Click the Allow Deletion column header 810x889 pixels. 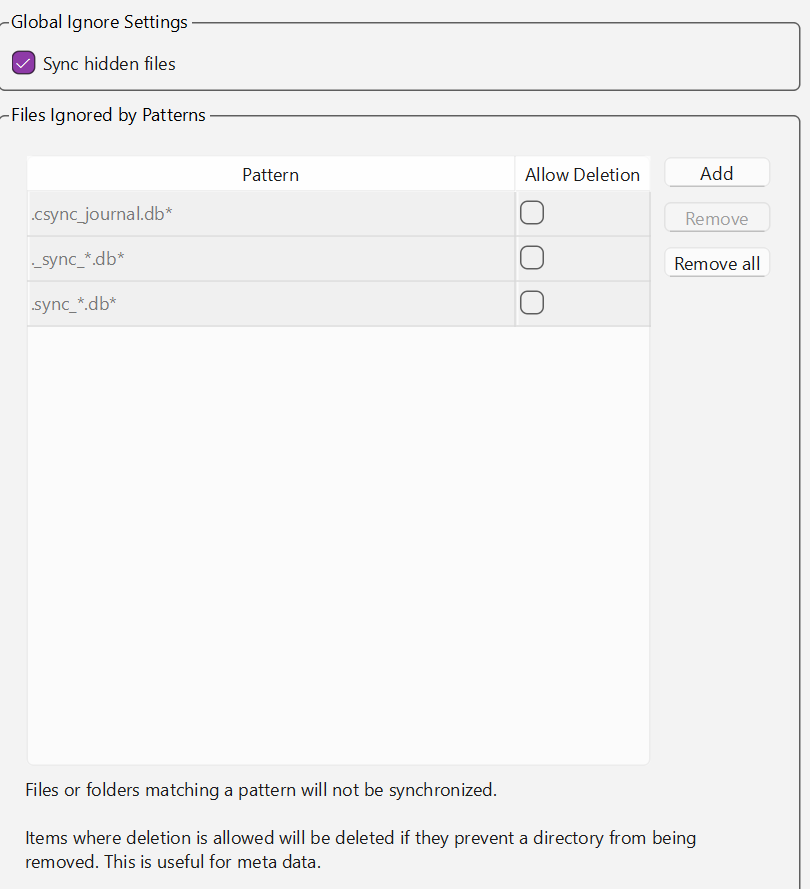582,174
